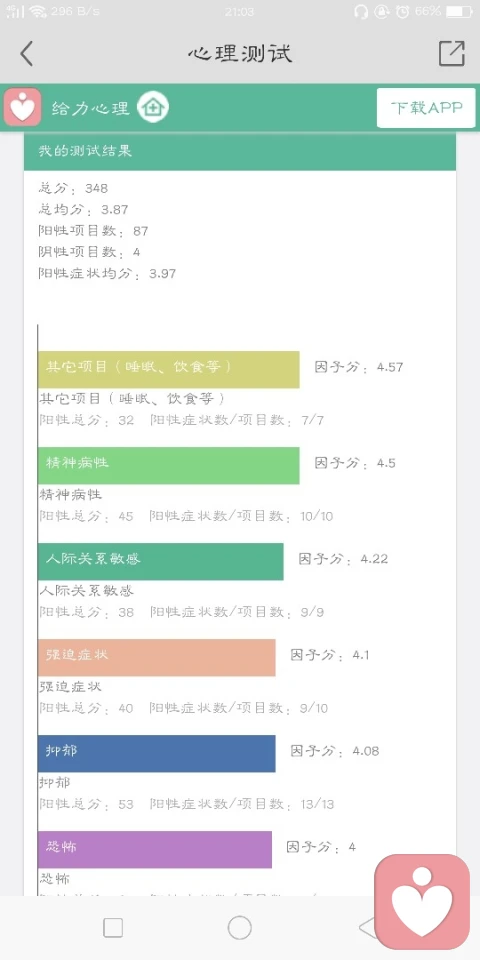
Task: Tap the orange 强迫症状 bar
Action: click(157, 658)
